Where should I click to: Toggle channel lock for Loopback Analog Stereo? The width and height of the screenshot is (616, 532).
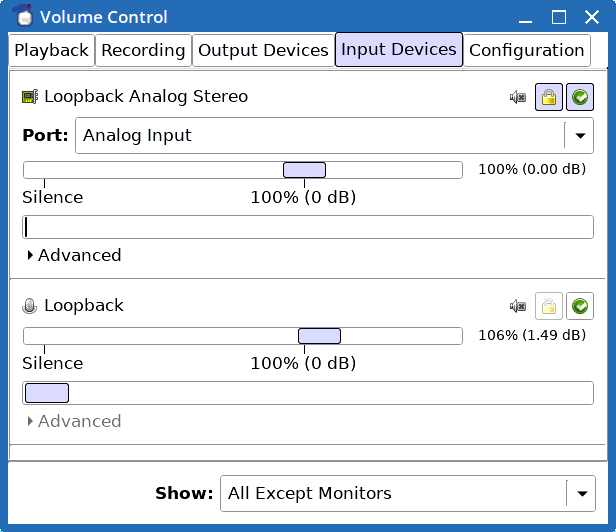tap(549, 97)
